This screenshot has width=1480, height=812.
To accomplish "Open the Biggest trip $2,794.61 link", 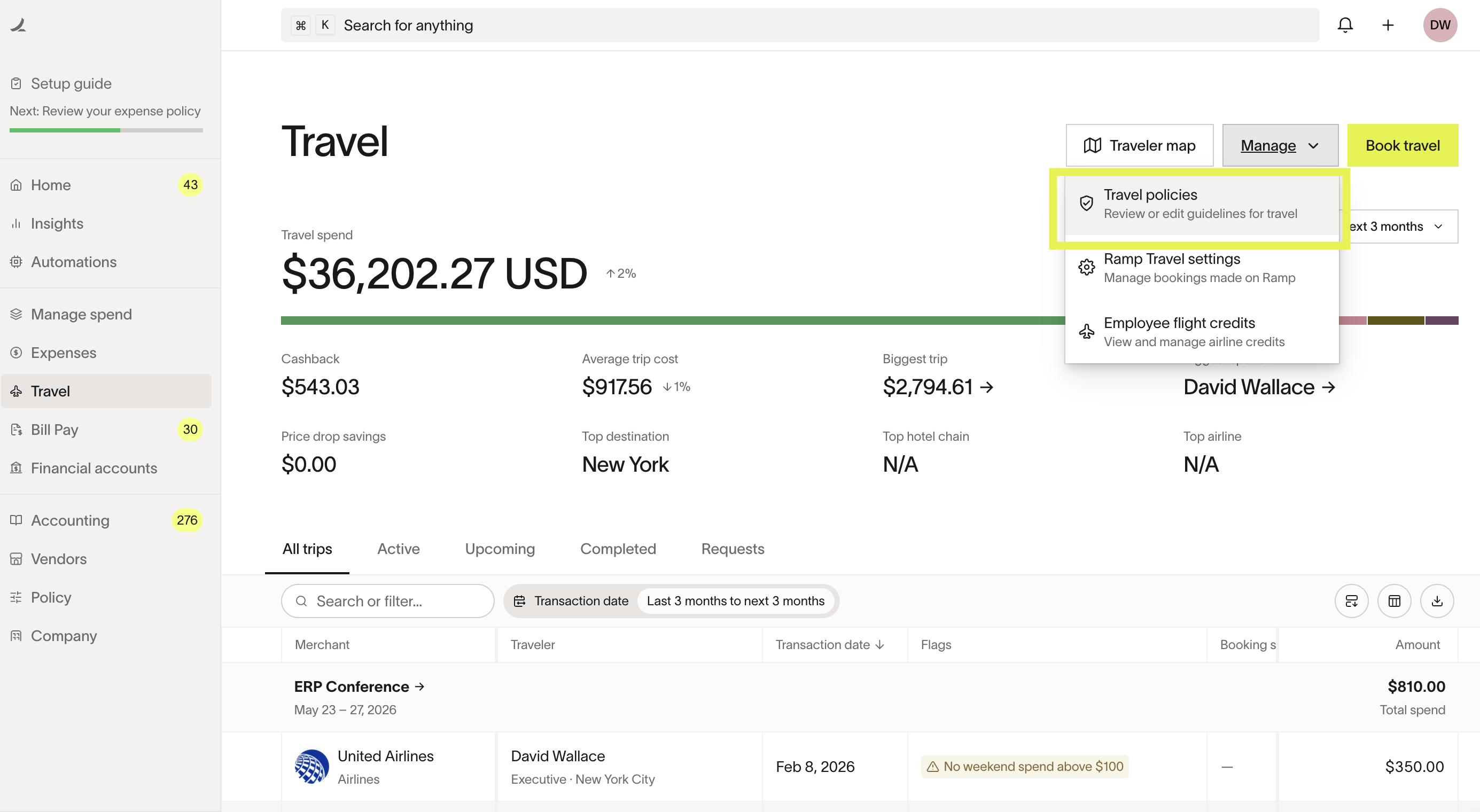I will tap(938, 387).
